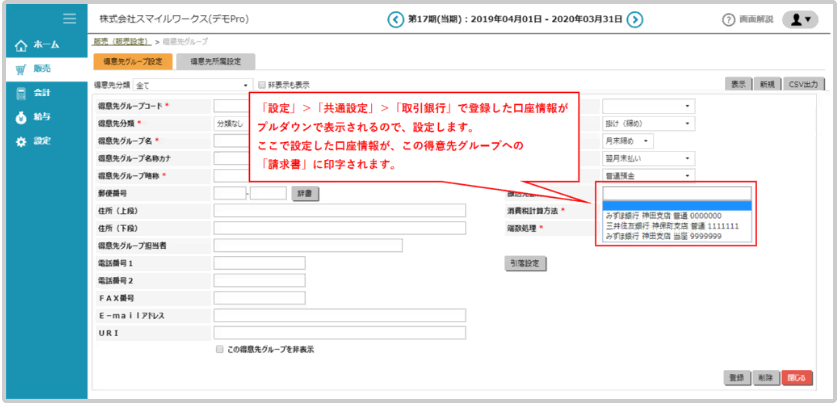The image size is (840, 404).
Task: Advance to next fiscal period arrow
Action: (635, 19)
